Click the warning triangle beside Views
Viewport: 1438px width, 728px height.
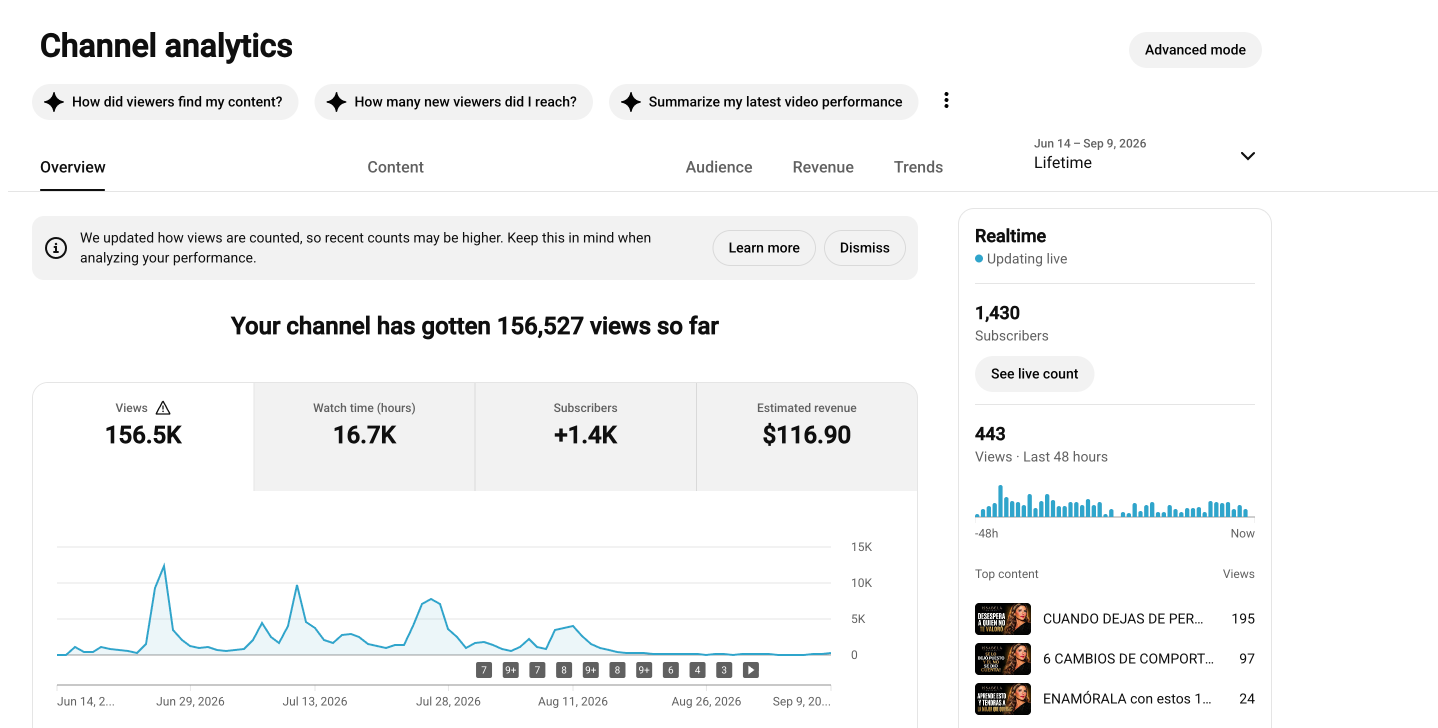163,408
